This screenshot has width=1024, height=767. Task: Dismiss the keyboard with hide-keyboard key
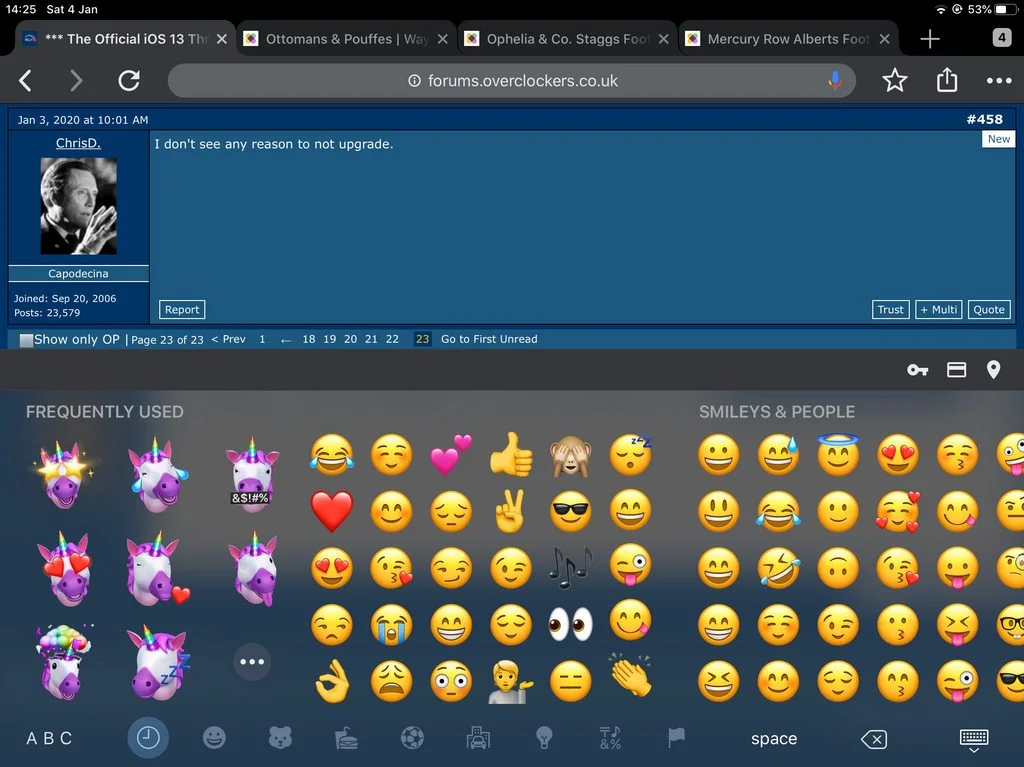(x=974, y=741)
